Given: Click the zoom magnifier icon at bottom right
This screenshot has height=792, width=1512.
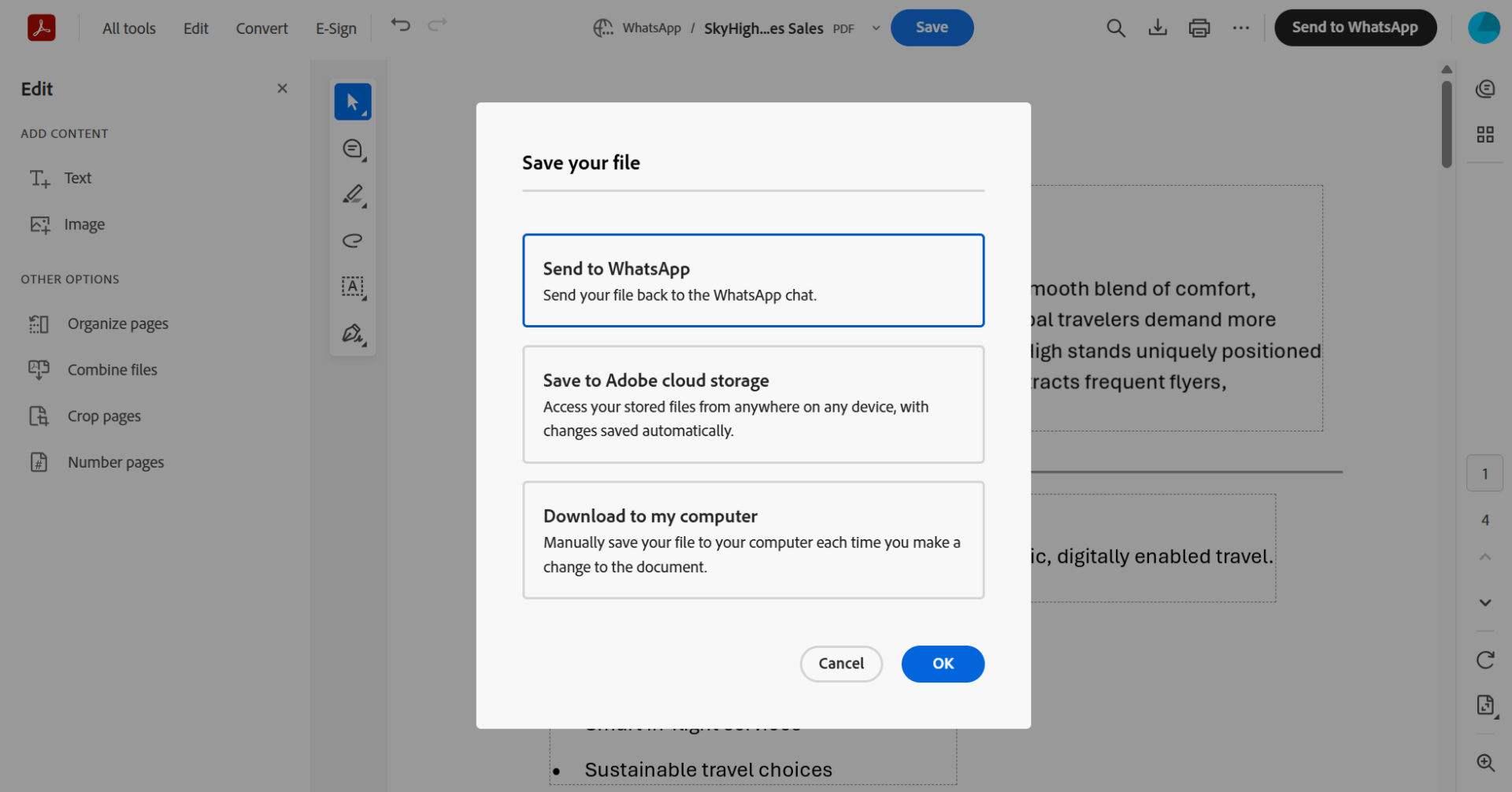Looking at the screenshot, I should click(1485, 762).
